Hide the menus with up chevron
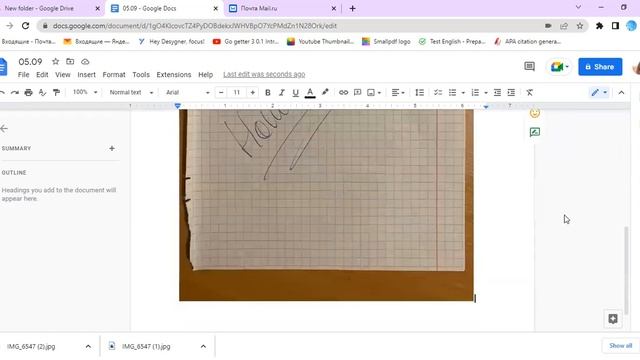This screenshot has height=360, width=640. click(621, 93)
